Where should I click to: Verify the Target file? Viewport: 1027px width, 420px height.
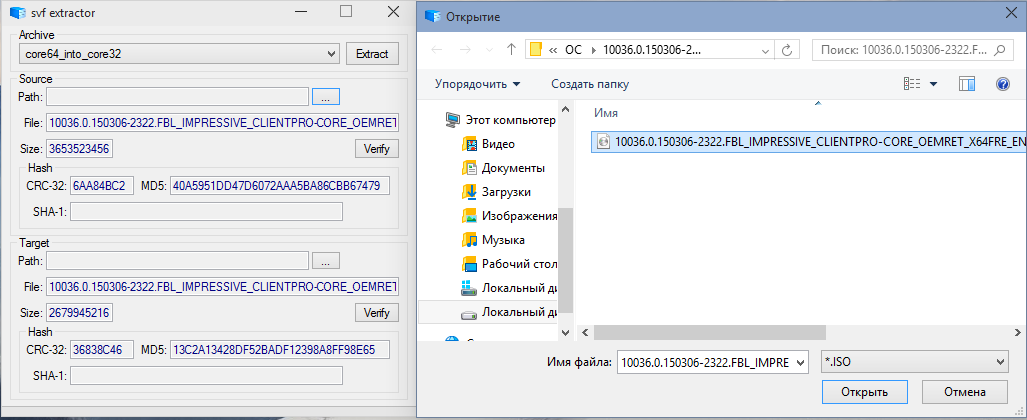(377, 313)
